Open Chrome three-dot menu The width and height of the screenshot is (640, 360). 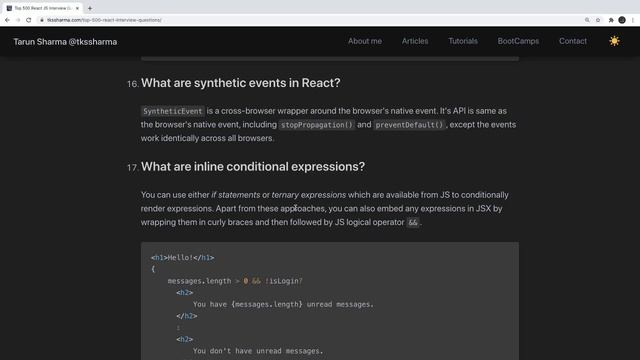tap(633, 20)
